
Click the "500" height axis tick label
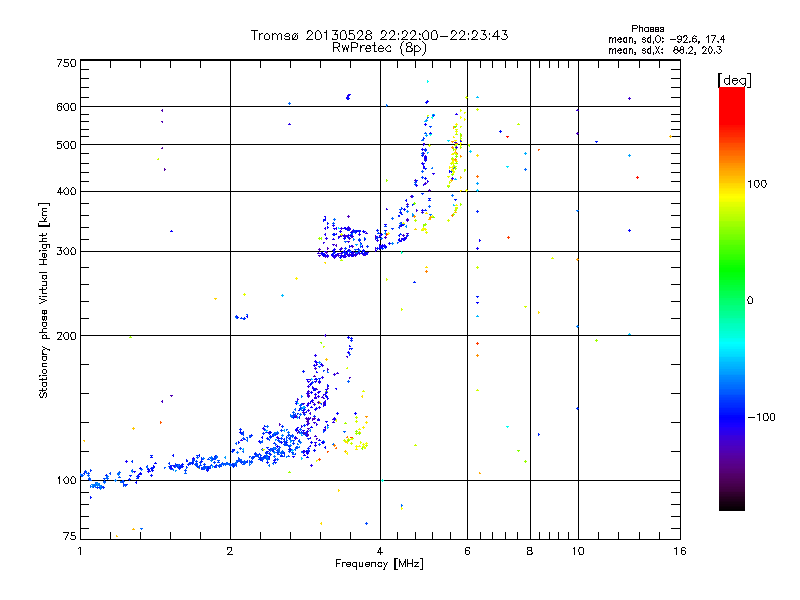pos(66,145)
